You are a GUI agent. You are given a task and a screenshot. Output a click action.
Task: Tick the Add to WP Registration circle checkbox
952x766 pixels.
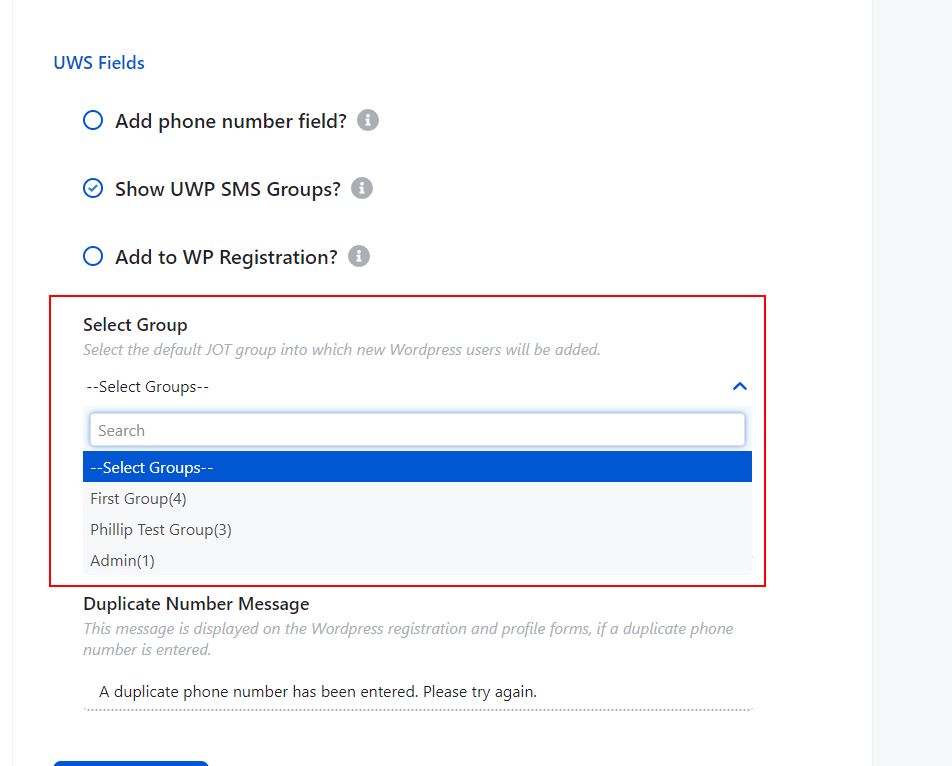click(93, 256)
